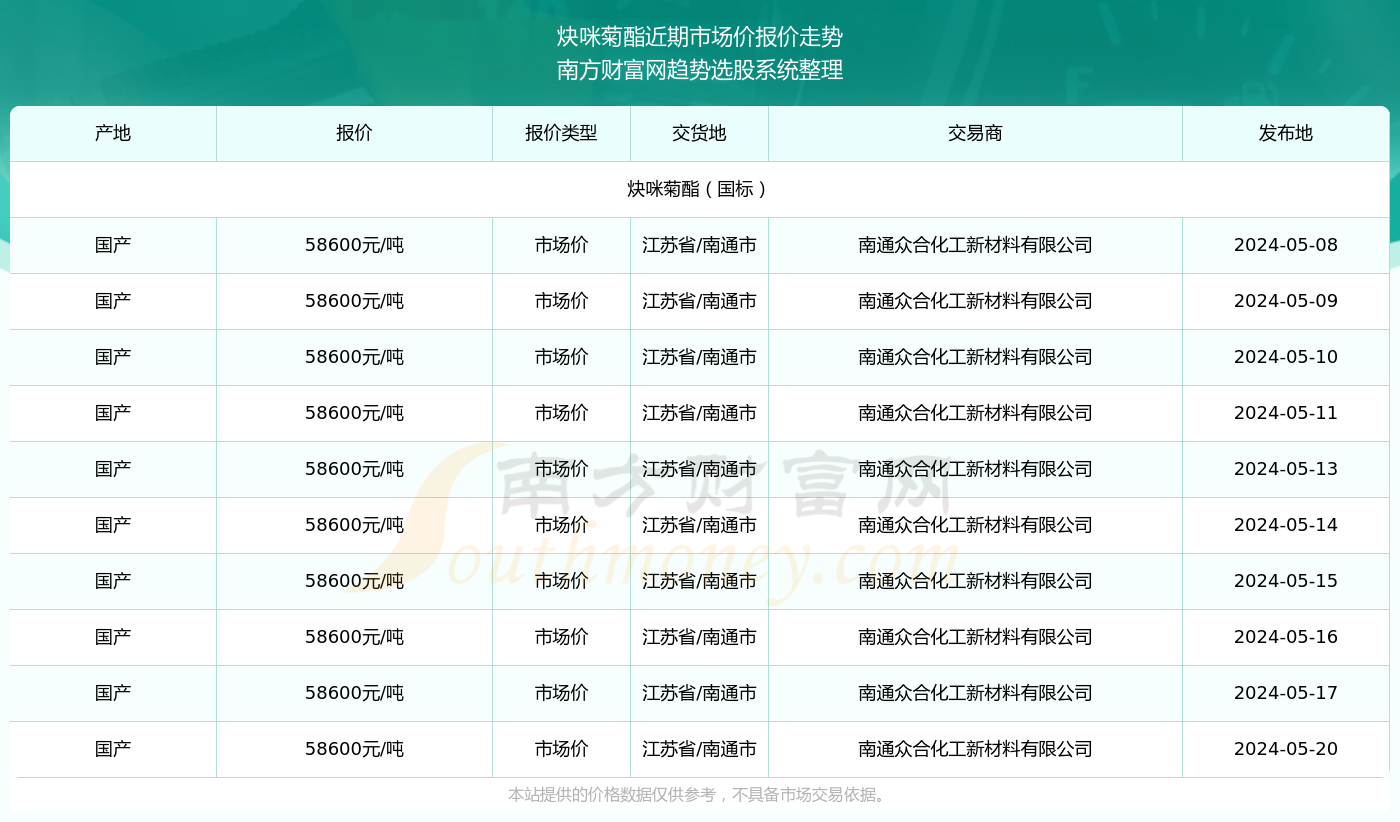The image size is (1400, 822).
Task: Click 市场价 in the 2024-05-15 row
Action: click(x=561, y=581)
